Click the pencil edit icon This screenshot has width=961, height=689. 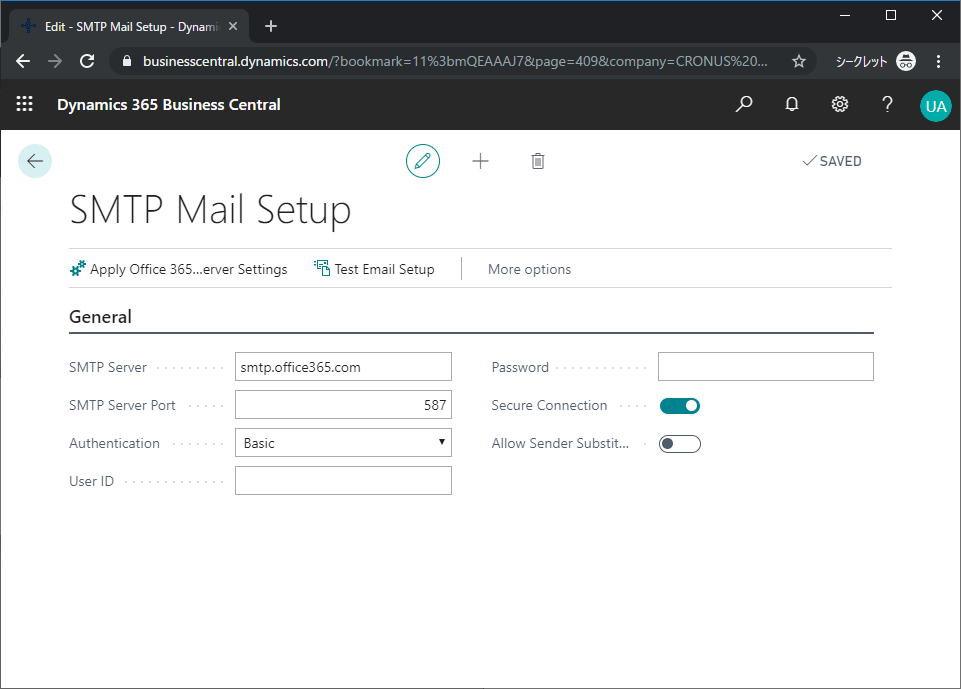[x=423, y=161]
